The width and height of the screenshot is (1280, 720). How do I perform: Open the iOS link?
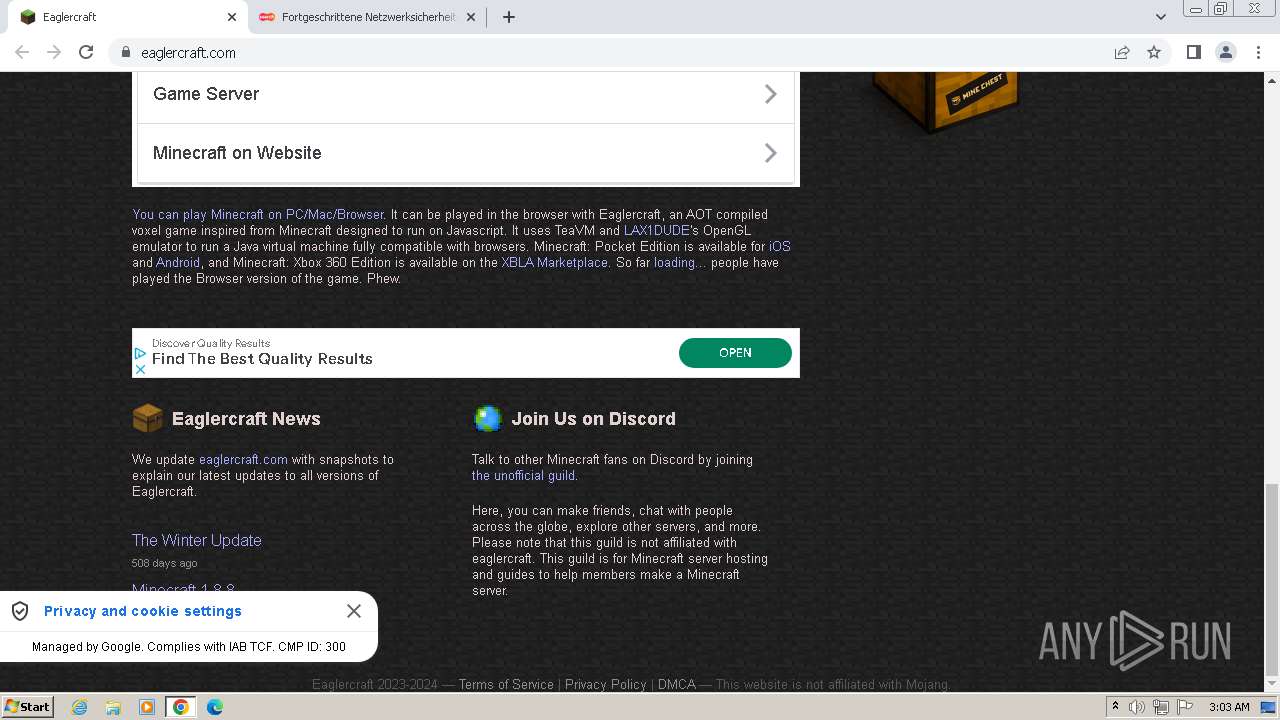coord(779,246)
